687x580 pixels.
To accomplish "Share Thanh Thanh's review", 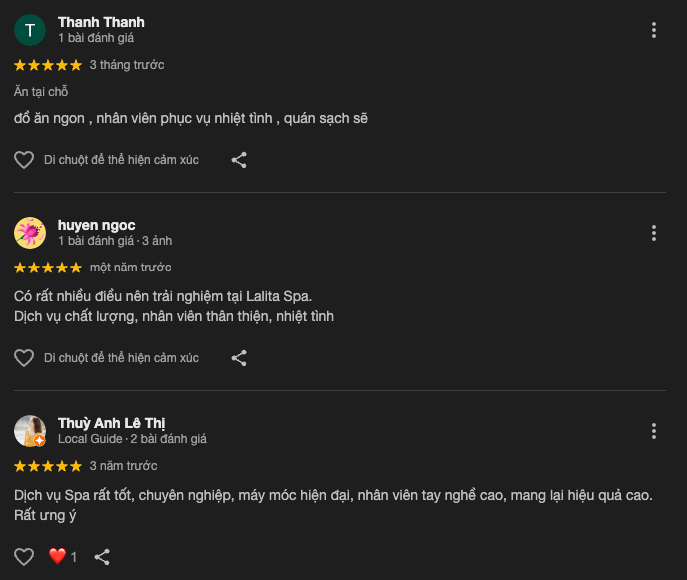I will coord(239,160).
